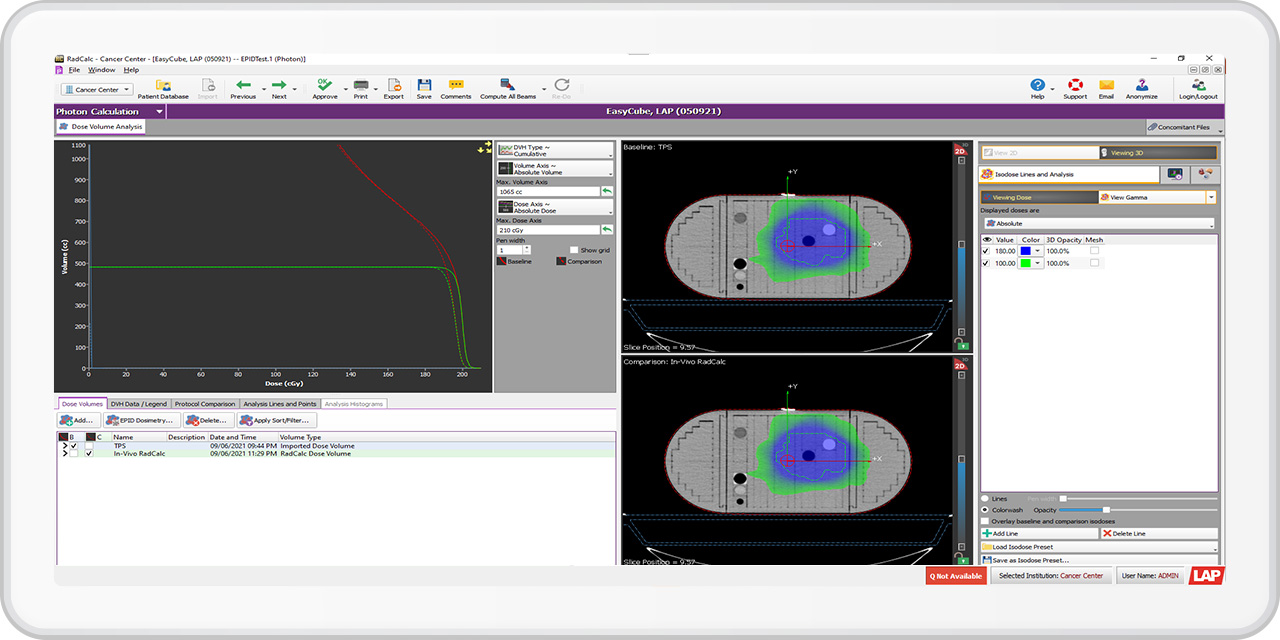Toggle the Show grid checkbox
The height and width of the screenshot is (640, 1280).
click(x=574, y=250)
